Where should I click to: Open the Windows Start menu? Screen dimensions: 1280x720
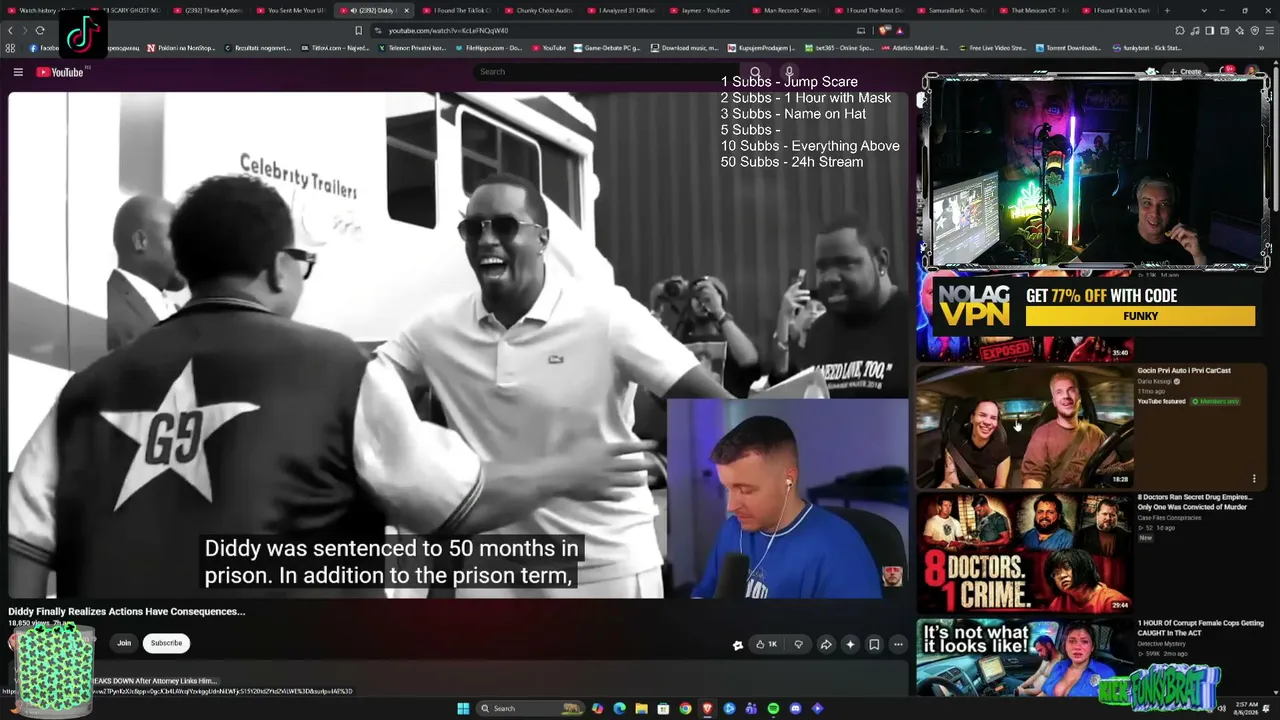pyautogui.click(x=463, y=709)
